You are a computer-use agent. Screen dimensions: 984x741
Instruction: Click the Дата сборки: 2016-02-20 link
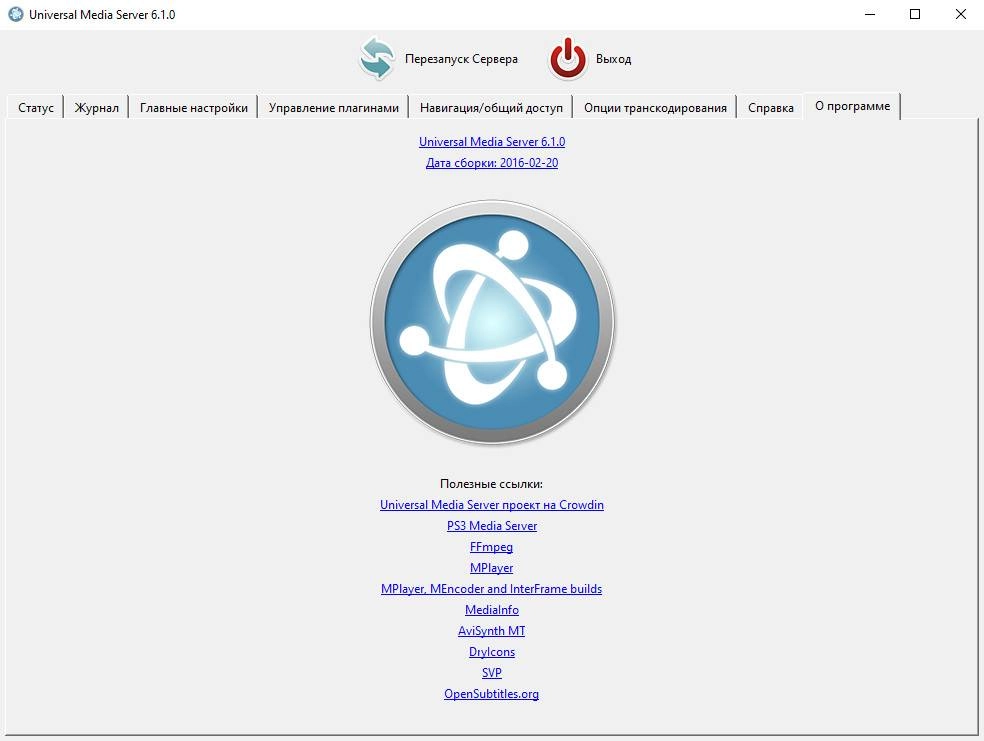click(x=492, y=163)
